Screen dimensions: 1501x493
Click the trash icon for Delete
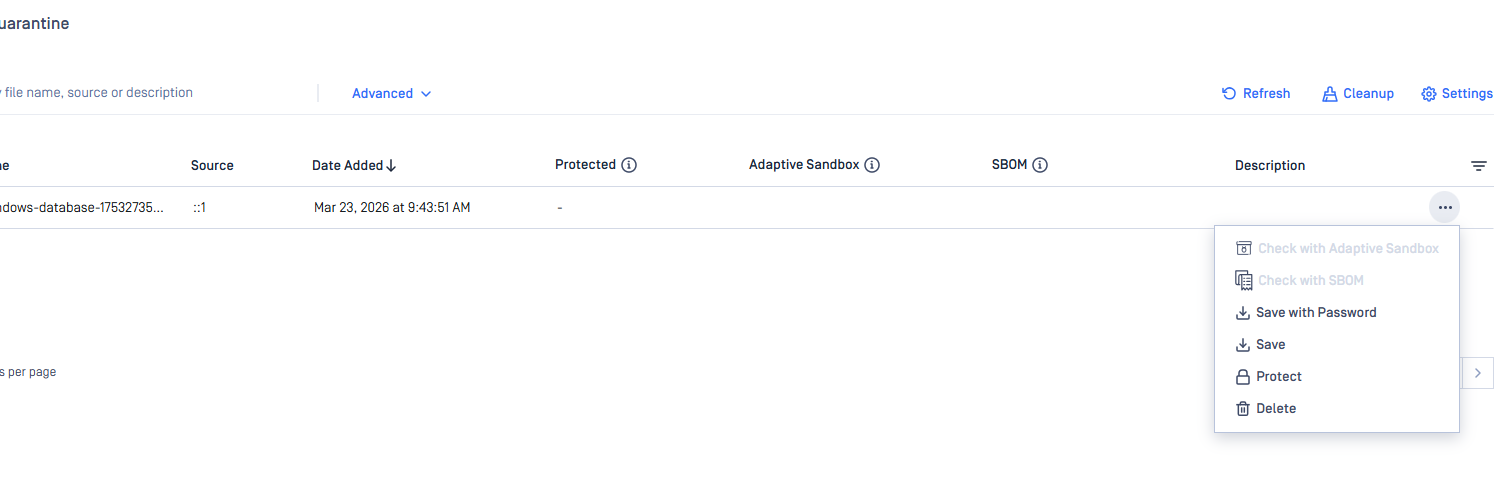(x=1243, y=409)
